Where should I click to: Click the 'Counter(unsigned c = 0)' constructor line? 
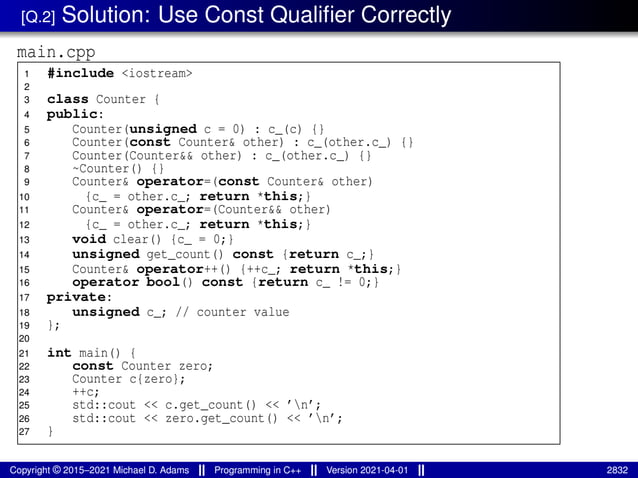[198, 129]
